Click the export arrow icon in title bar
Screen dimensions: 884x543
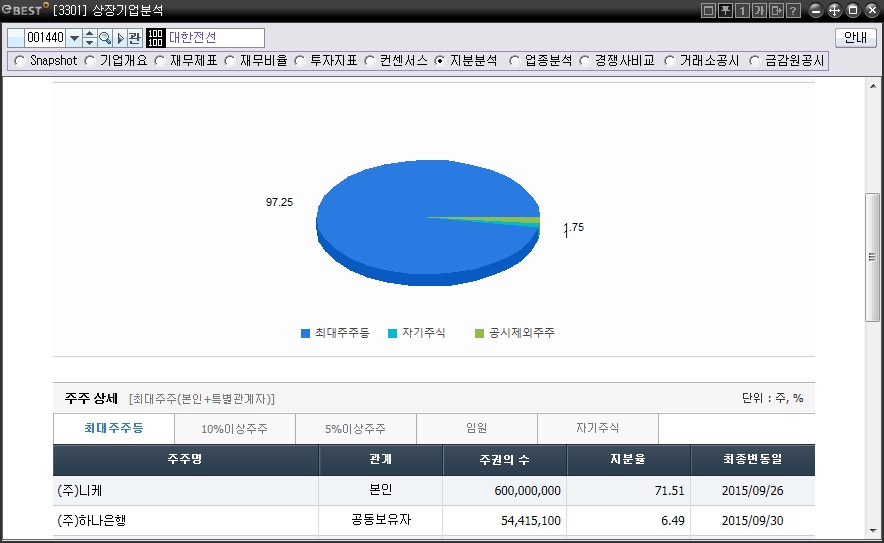click(x=776, y=10)
